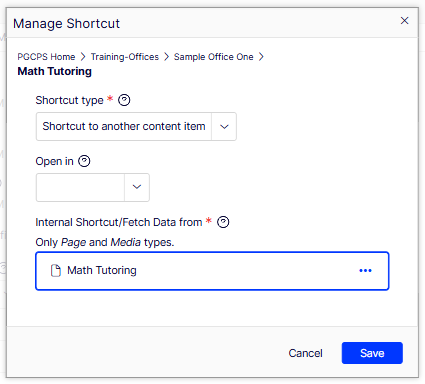This screenshot has height=384, width=425.
Task: Click the Math Tutoring breadcrumb title
Action: (54, 71)
